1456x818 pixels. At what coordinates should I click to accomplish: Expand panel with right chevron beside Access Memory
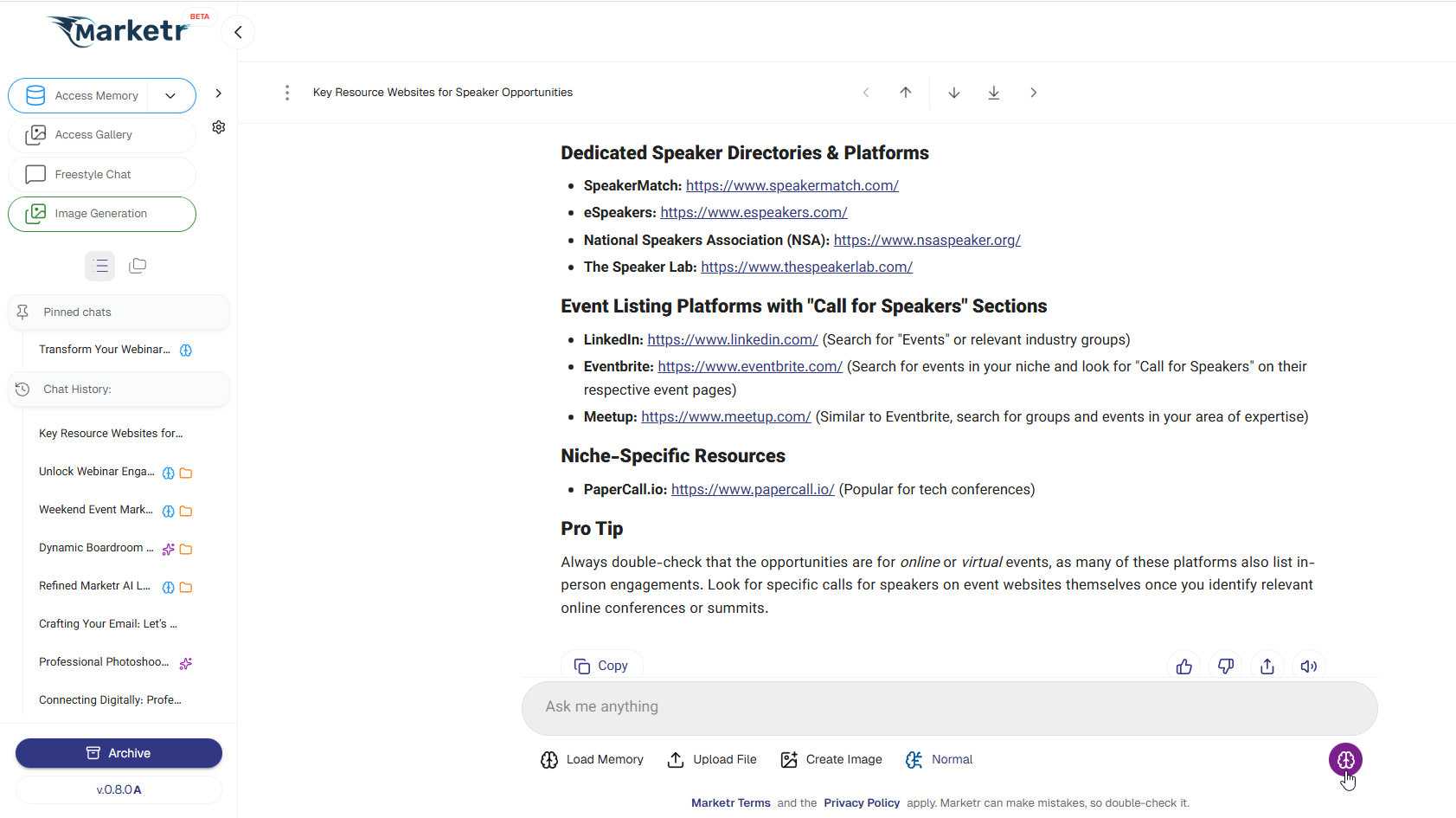pyautogui.click(x=219, y=93)
